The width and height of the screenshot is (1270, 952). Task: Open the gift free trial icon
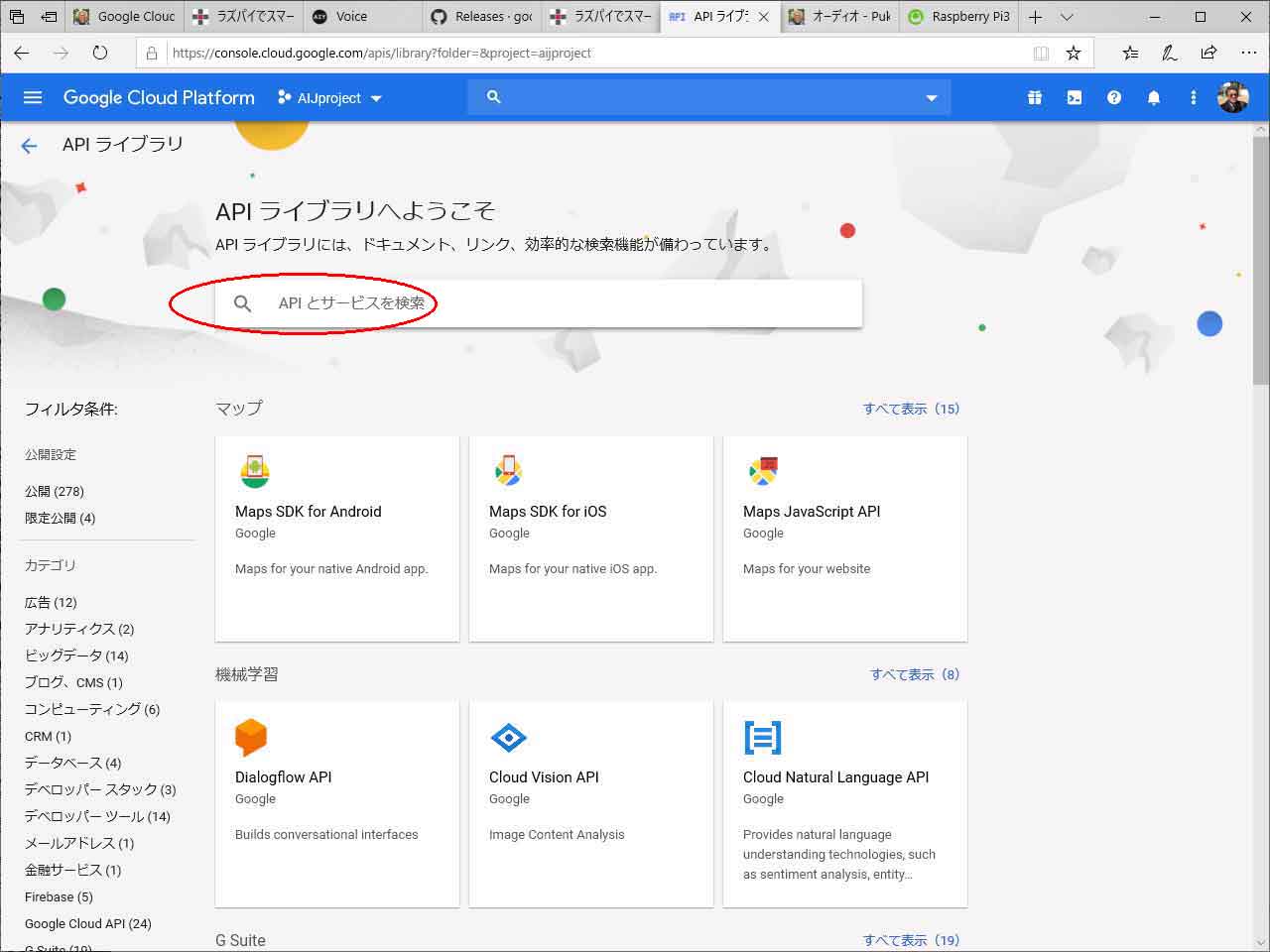[x=1035, y=97]
